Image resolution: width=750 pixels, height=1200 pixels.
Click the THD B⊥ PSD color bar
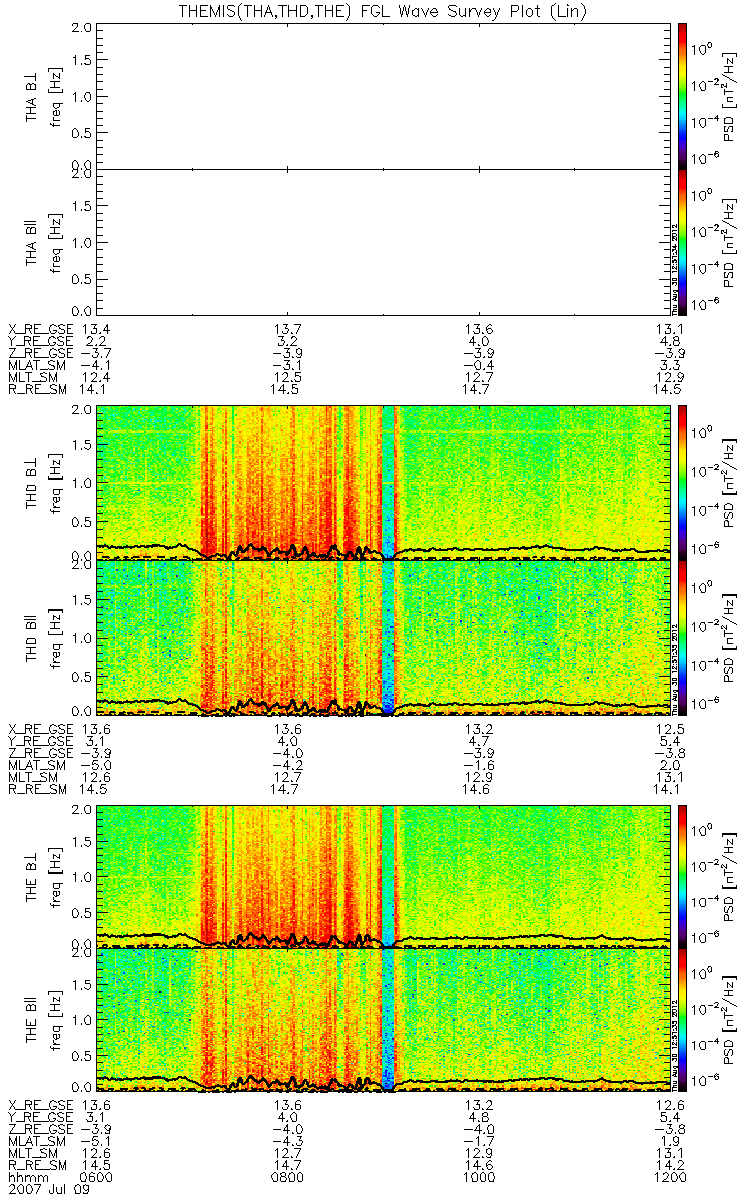pyautogui.click(x=682, y=481)
